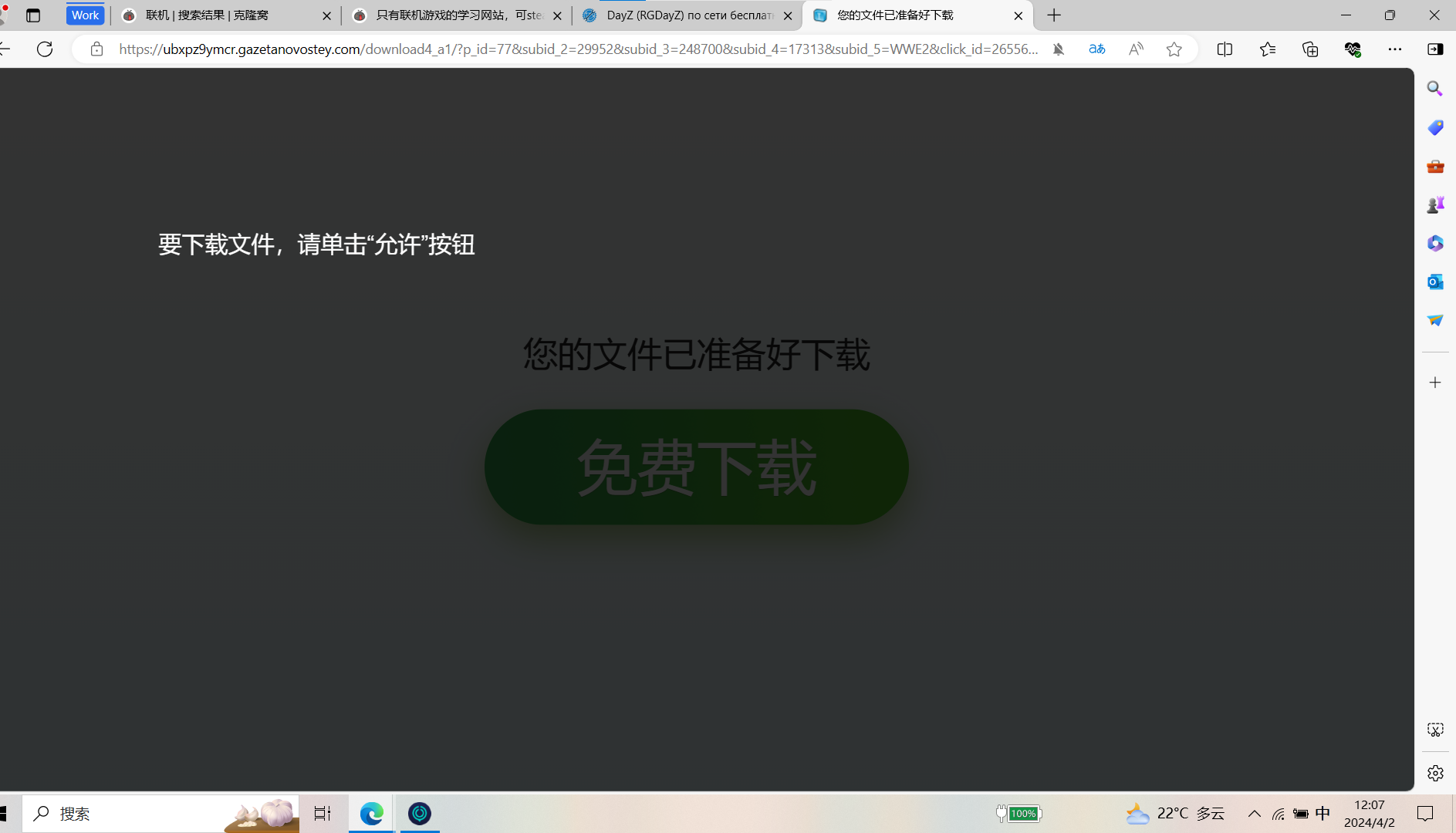Close the DayZ (RGDayZ) tab

(x=788, y=15)
